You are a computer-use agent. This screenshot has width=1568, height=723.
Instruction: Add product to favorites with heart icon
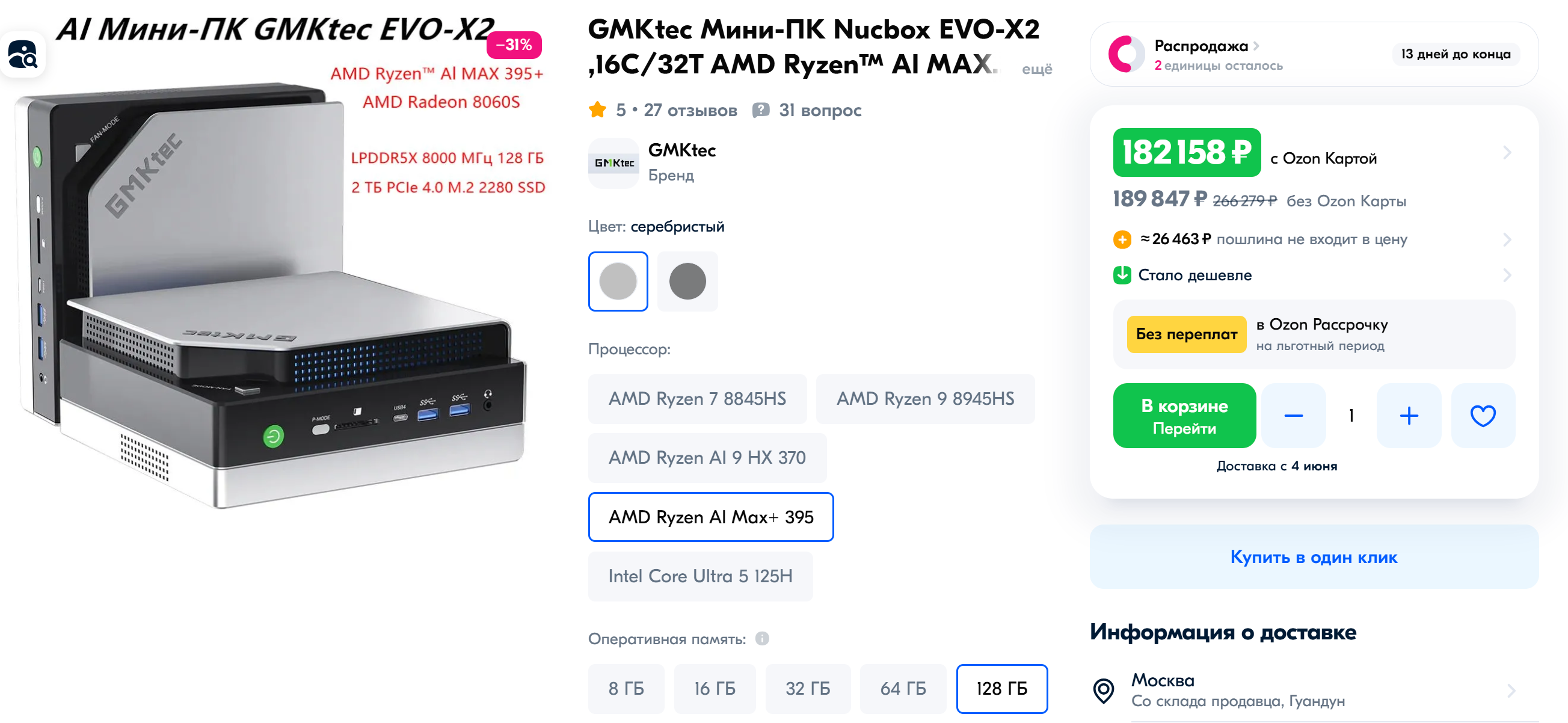click(1483, 416)
